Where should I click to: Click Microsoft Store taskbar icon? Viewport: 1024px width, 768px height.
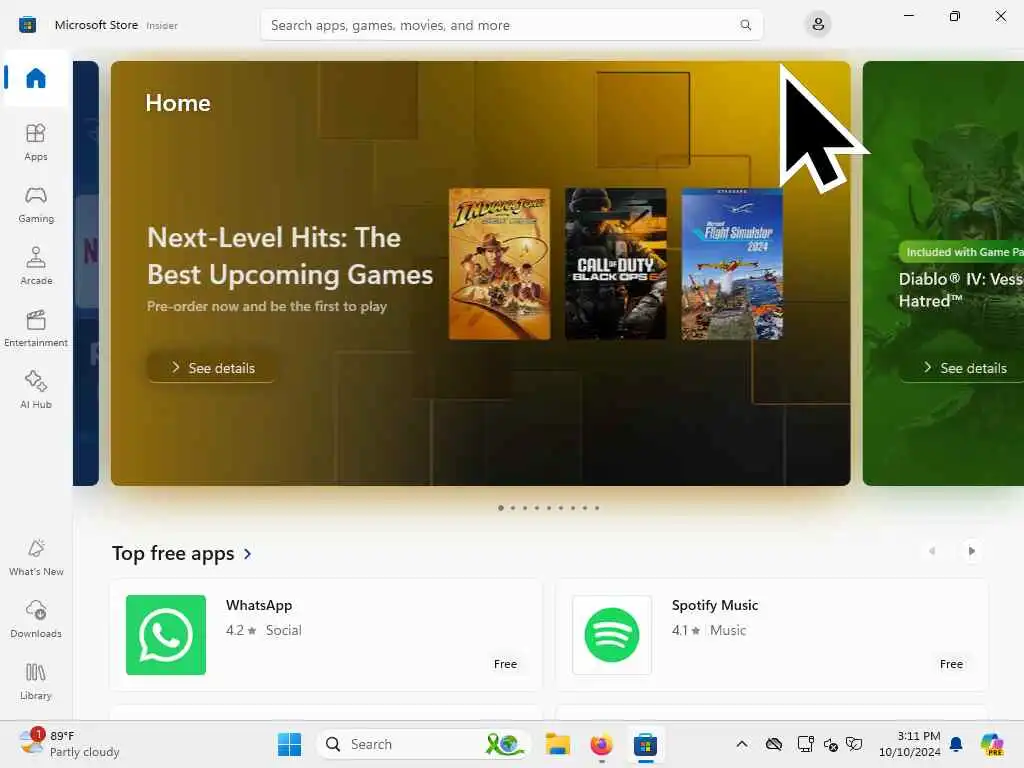pyautogui.click(x=645, y=744)
